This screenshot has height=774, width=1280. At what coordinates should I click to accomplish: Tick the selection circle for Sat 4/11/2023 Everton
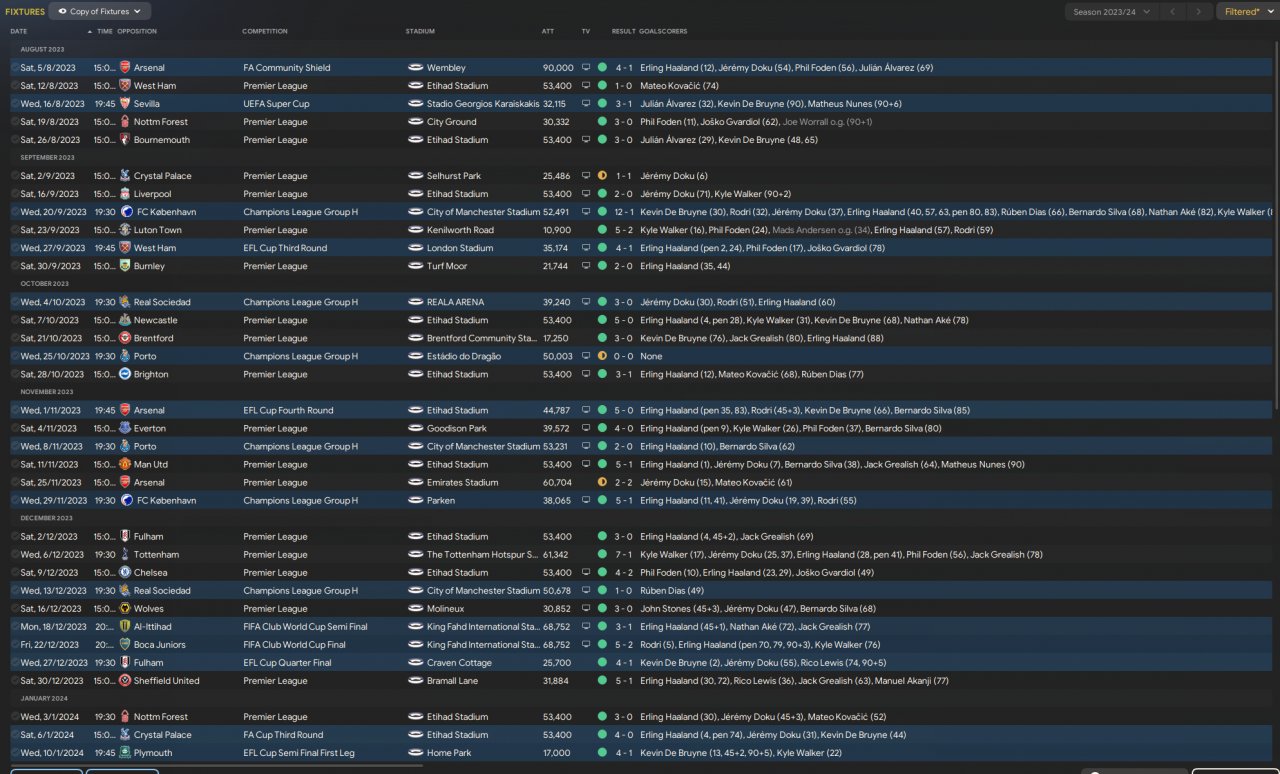coord(14,428)
